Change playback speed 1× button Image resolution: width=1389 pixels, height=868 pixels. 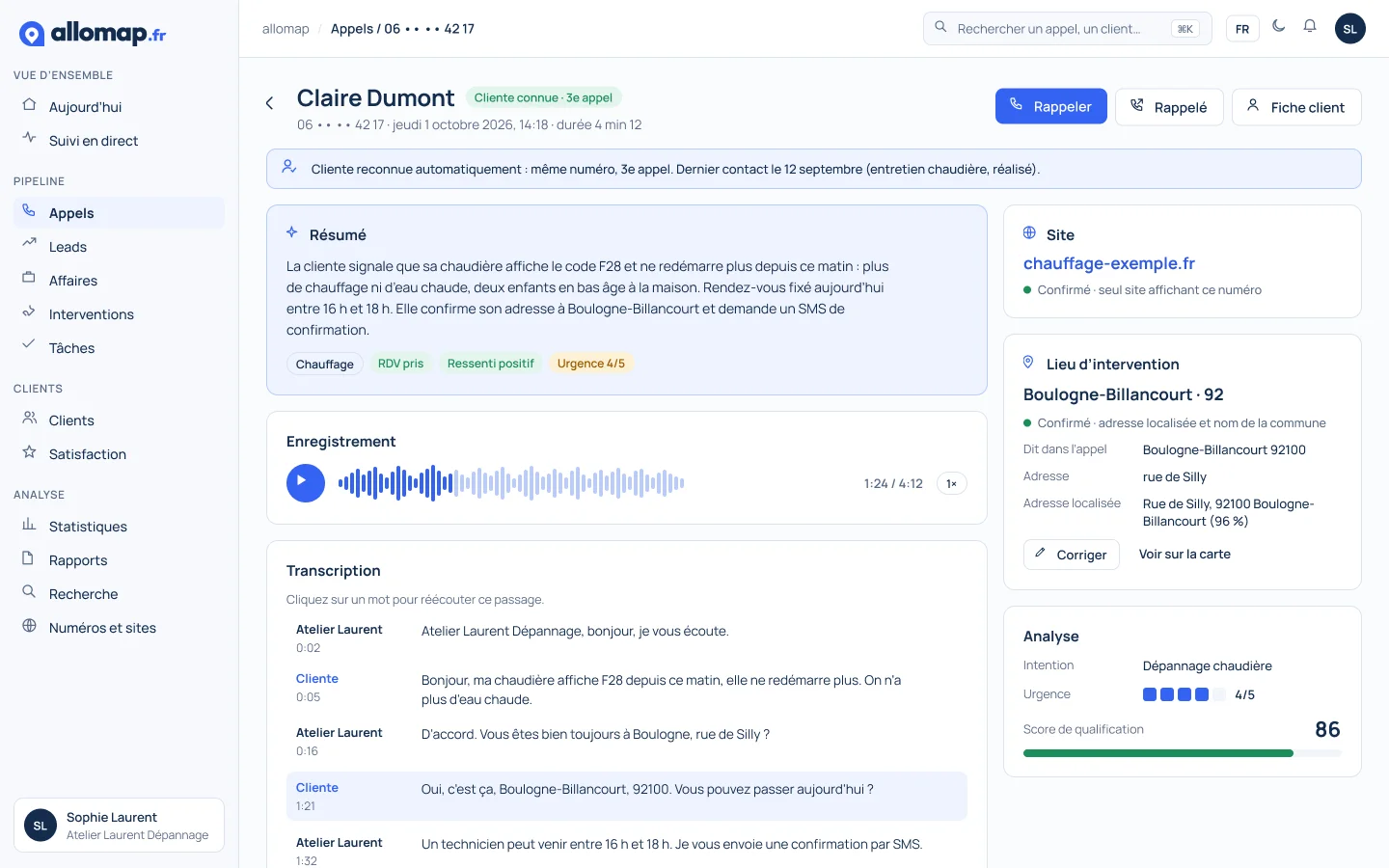coord(951,484)
